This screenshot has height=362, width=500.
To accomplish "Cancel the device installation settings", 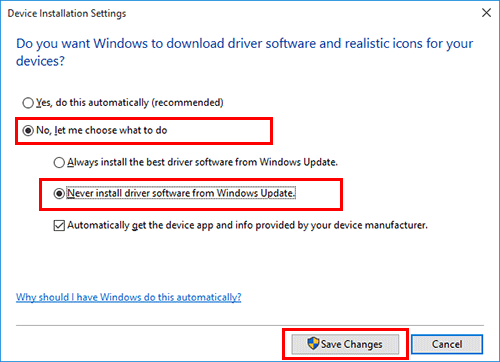I will [x=447, y=344].
